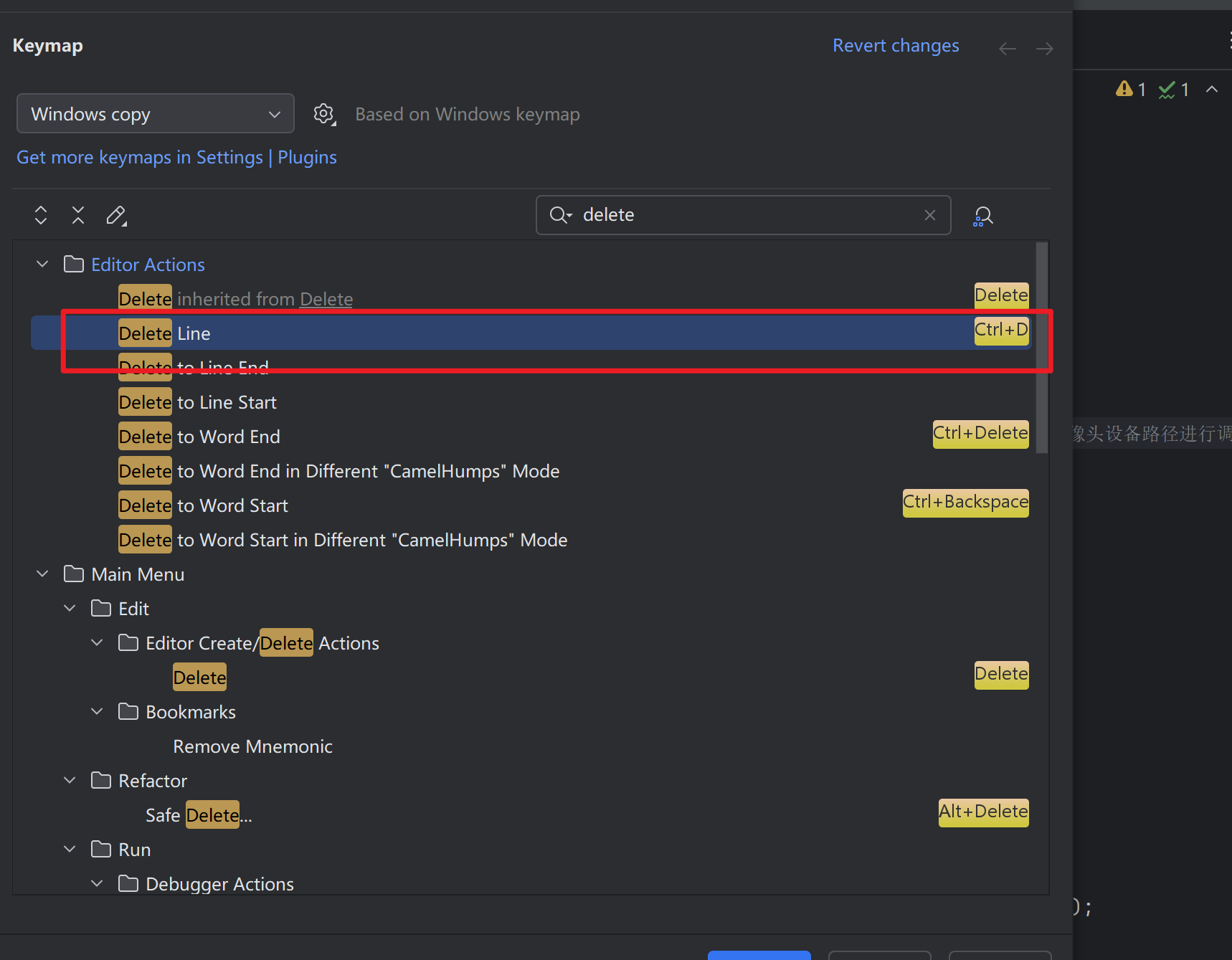This screenshot has width=1232, height=960.
Task: Open the Windows copy keymap dropdown
Action: pos(156,114)
